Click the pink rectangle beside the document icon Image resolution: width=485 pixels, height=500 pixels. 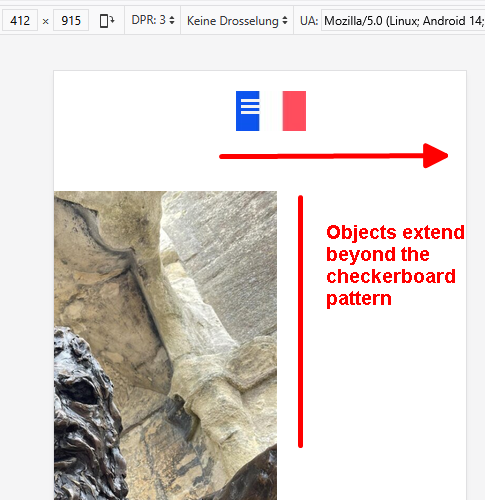click(294, 111)
